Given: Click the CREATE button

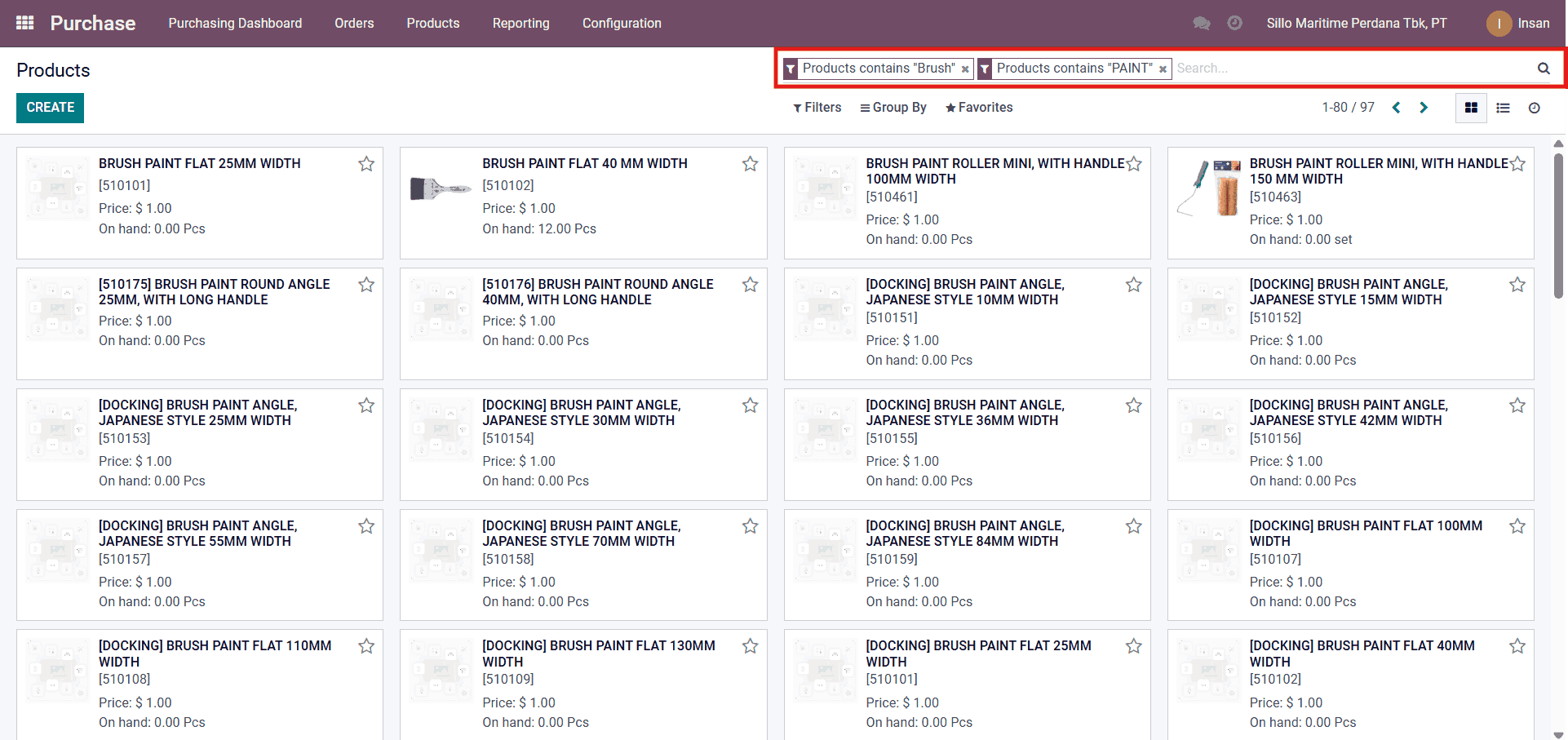Looking at the screenshot, I should [x=50, y=108].
